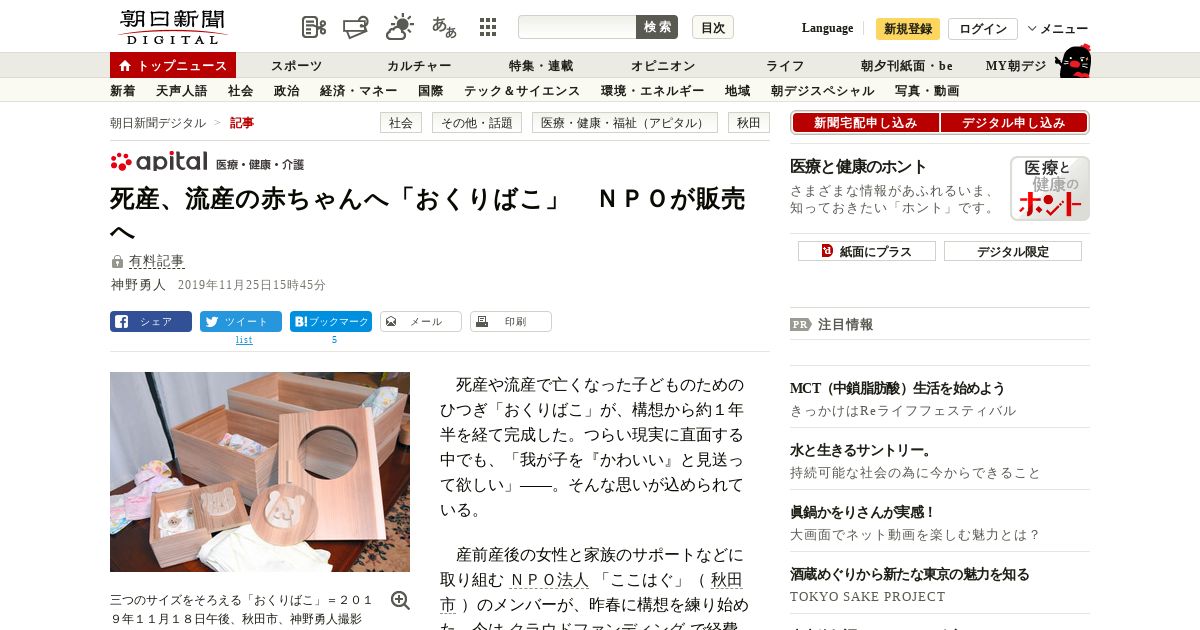Click the 医療と健康のホント heading link

[x=859, y=167]
